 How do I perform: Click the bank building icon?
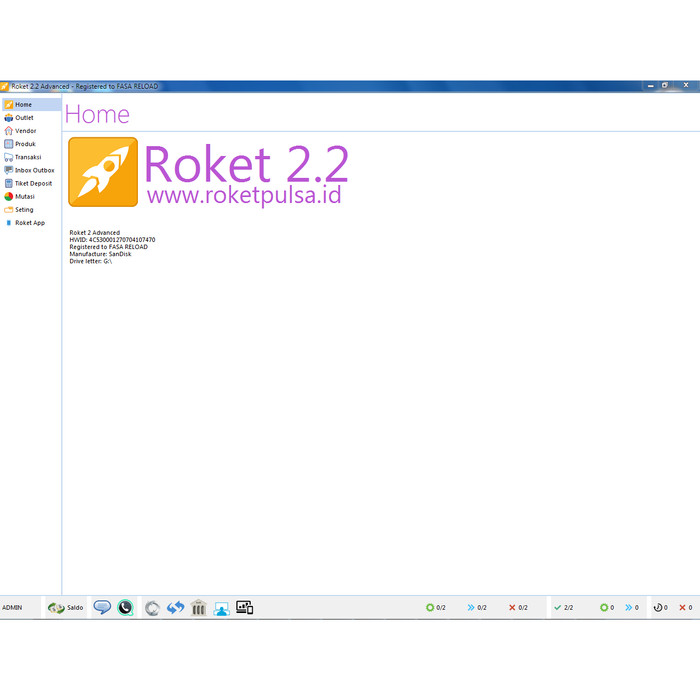pyautogui.click(x=198, y=608)
